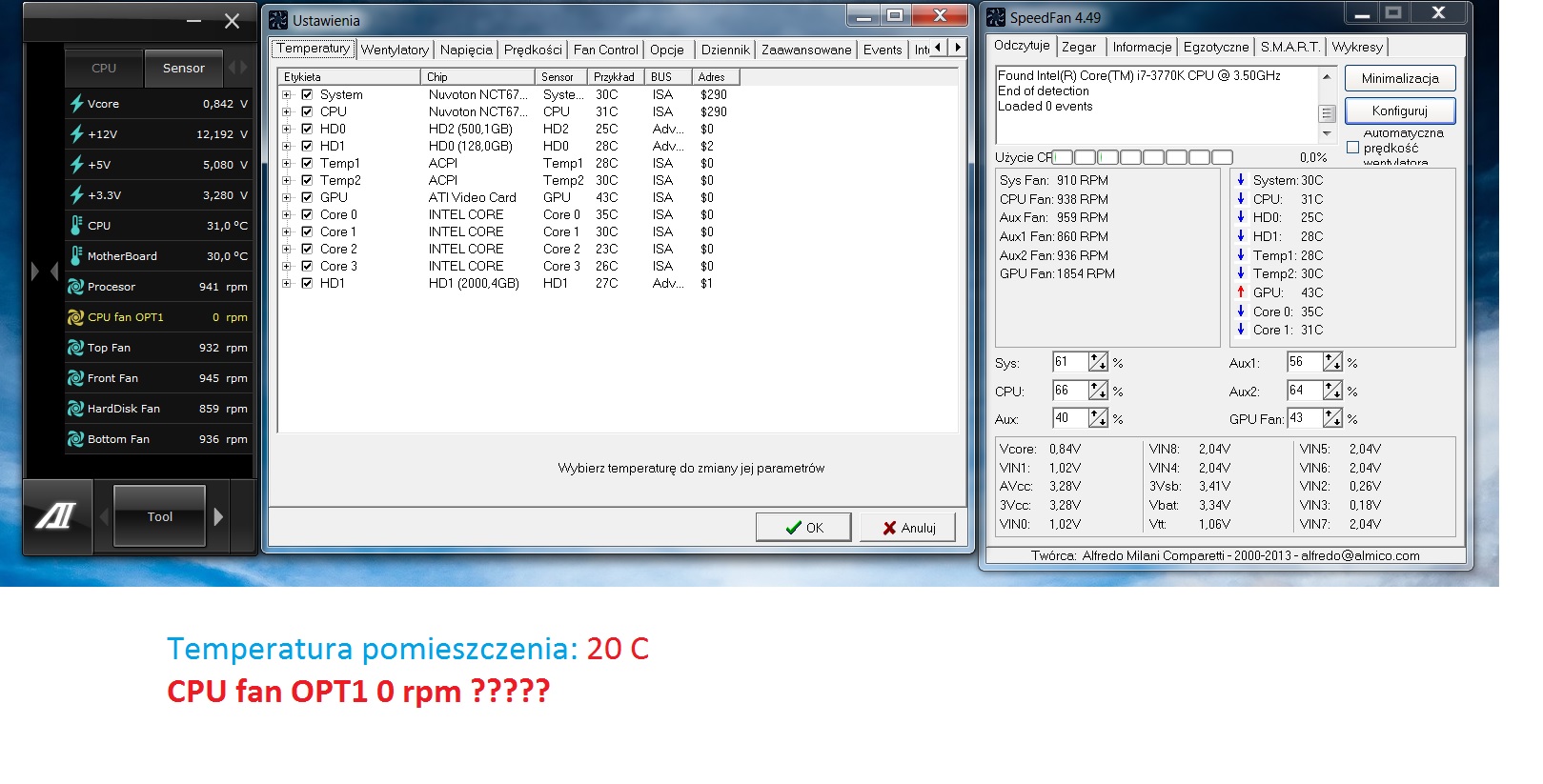Click the Procesor fan icon
Viewport: 1543px width, 784px height.
[x=76, y=287]
